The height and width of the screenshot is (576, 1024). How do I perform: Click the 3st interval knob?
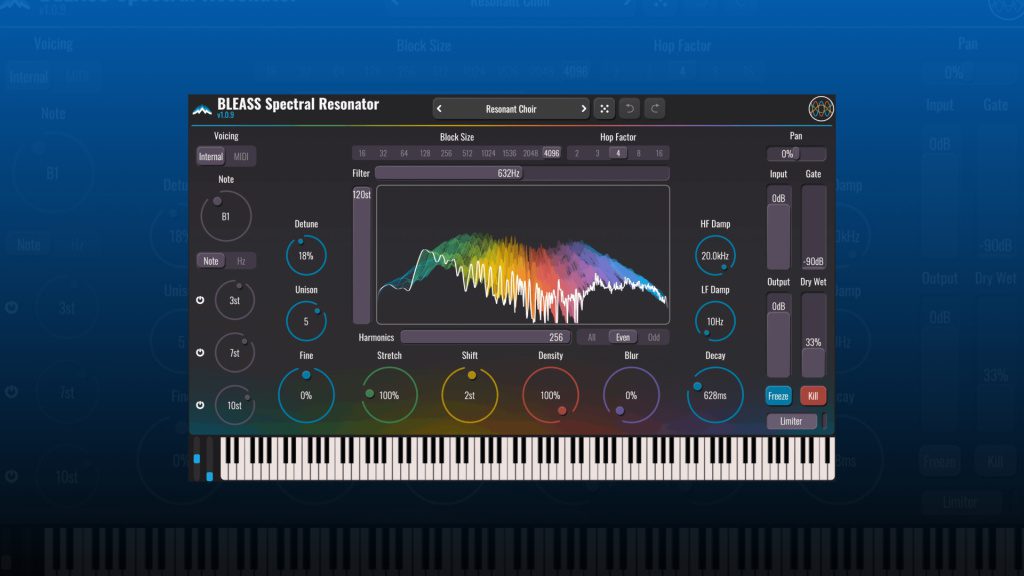[x=234, y=300]
